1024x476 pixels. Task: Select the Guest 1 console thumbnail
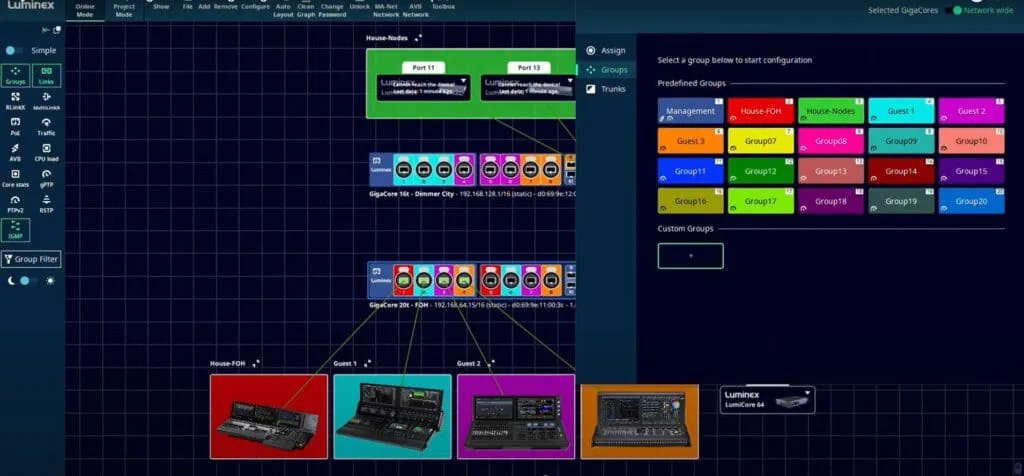pos(392,417)
